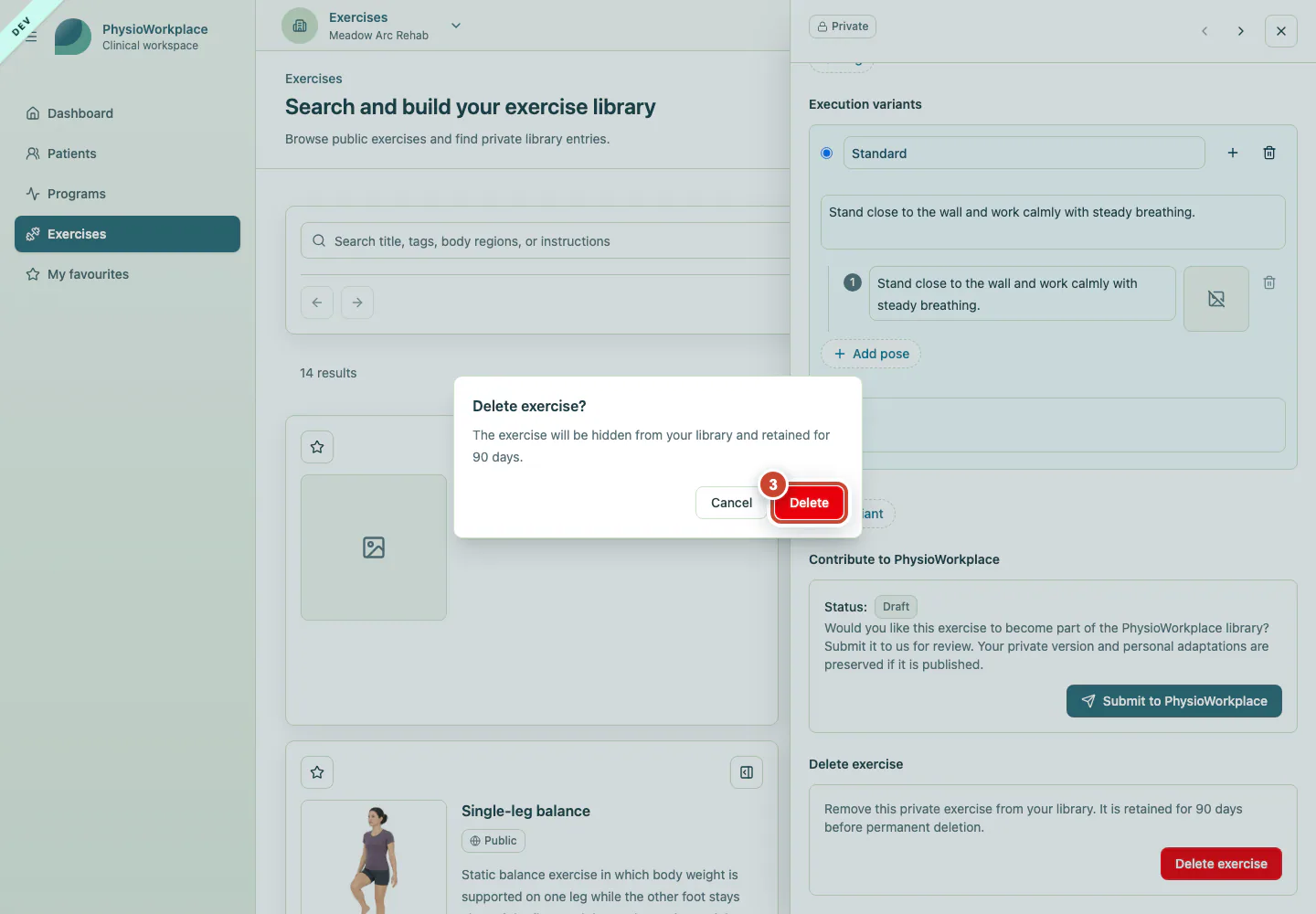
Task: Click the 14 results count
Action: click(328, 373)
